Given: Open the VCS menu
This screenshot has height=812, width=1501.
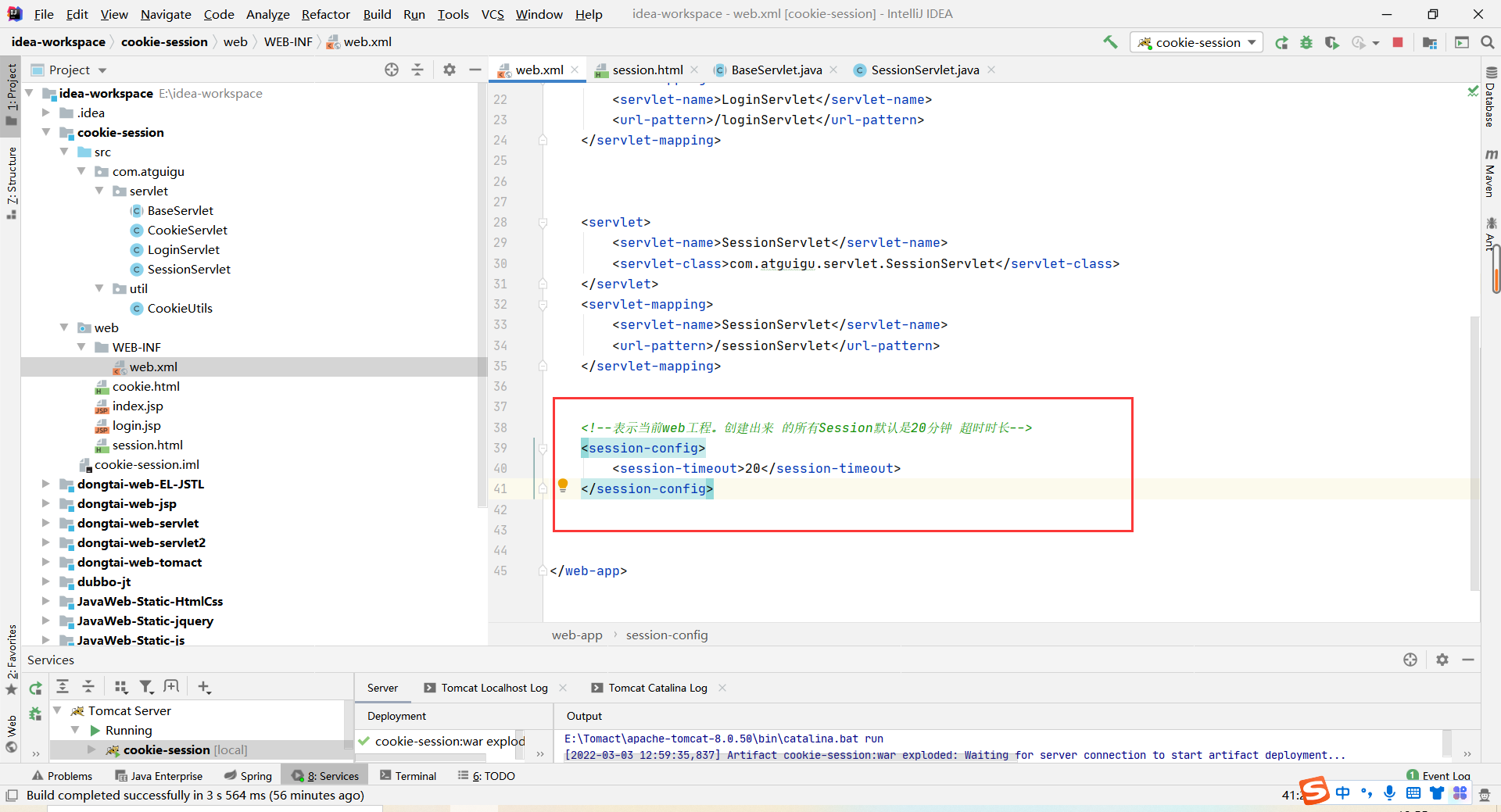Looking at the screenshot, I should click(493, 14).
